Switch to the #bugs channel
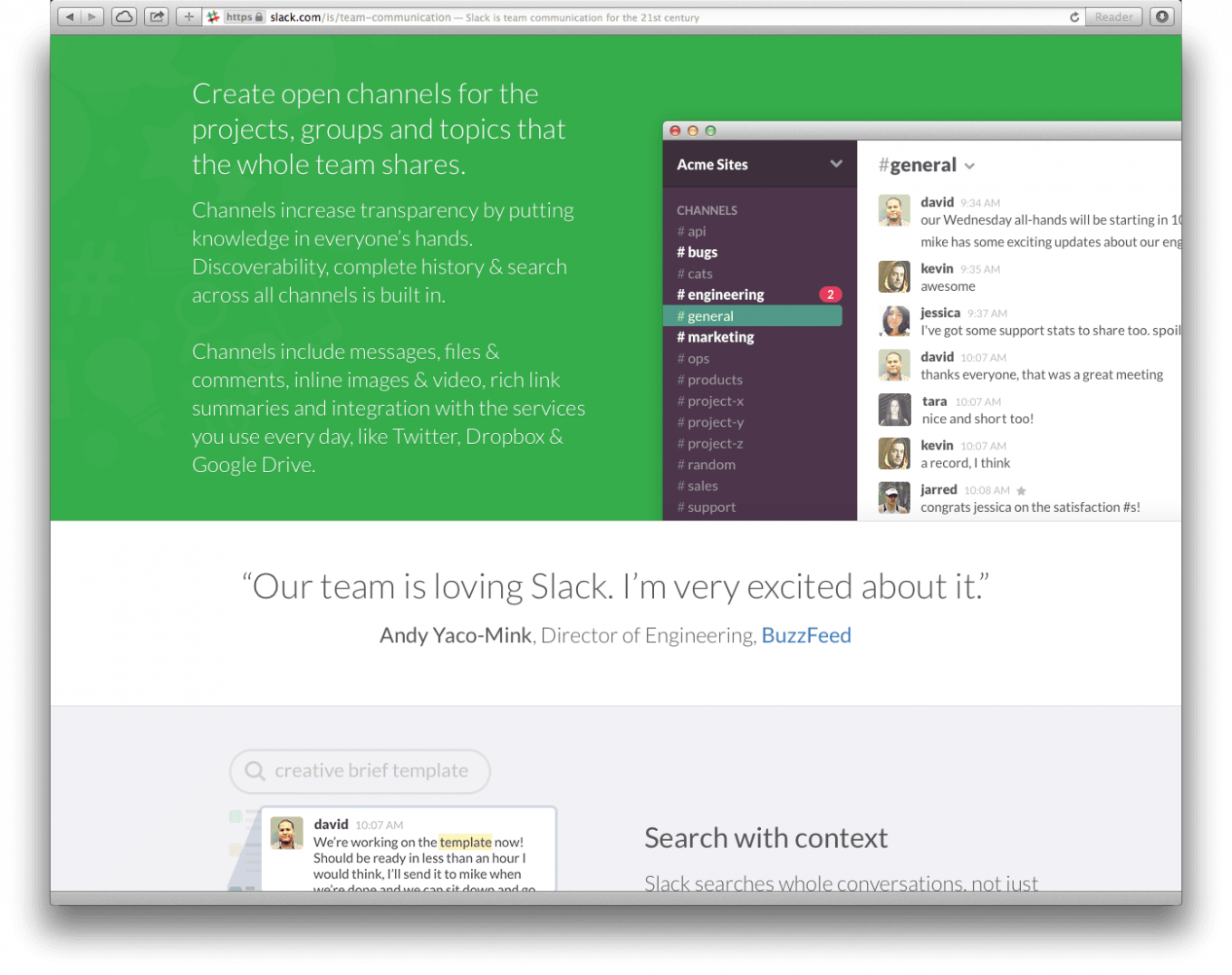Image resolution: width=1232 pixels, height=975 pixels. click(702, 252)
